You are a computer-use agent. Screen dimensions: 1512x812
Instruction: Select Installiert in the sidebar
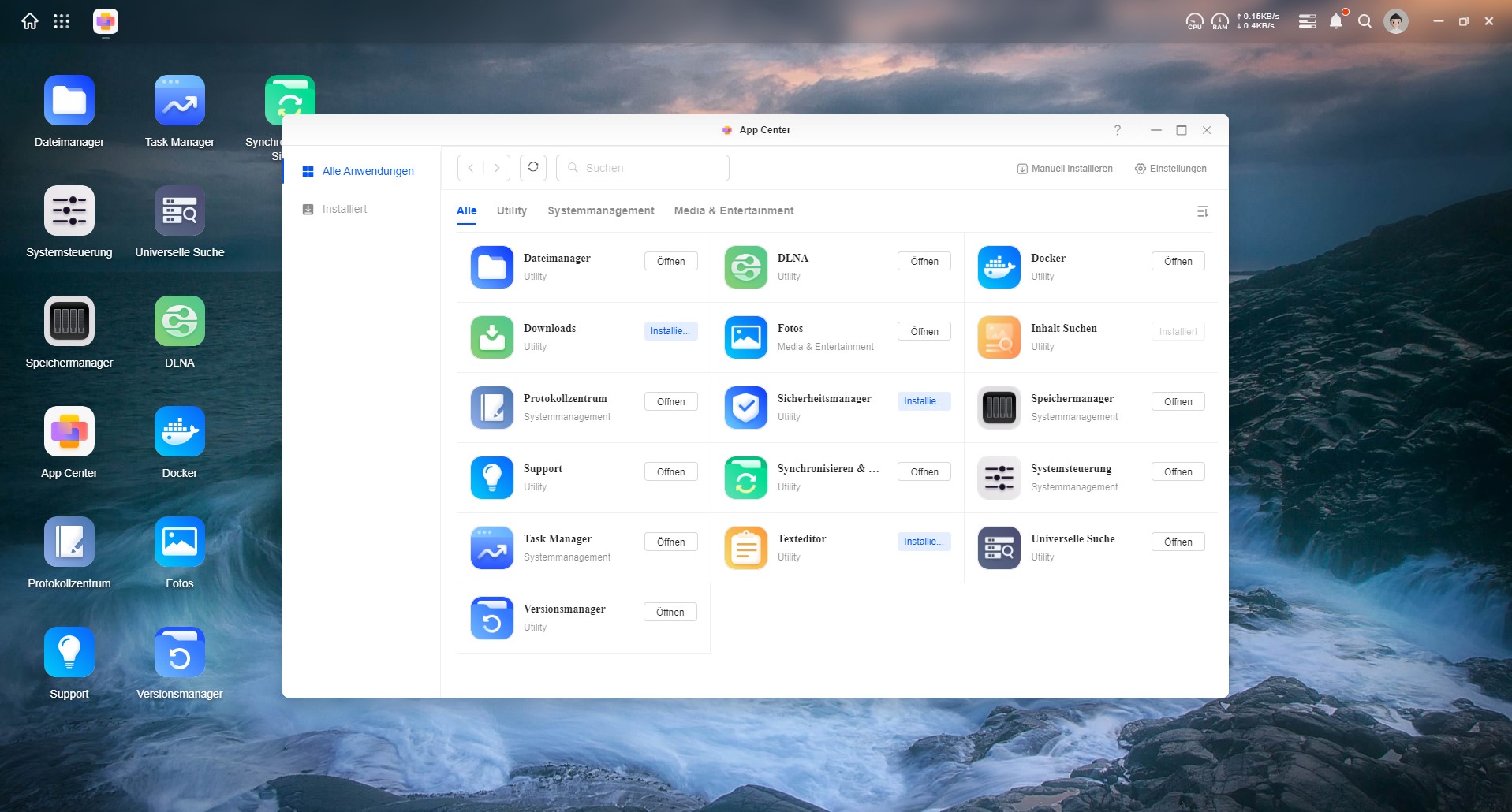tap(345, 209)
